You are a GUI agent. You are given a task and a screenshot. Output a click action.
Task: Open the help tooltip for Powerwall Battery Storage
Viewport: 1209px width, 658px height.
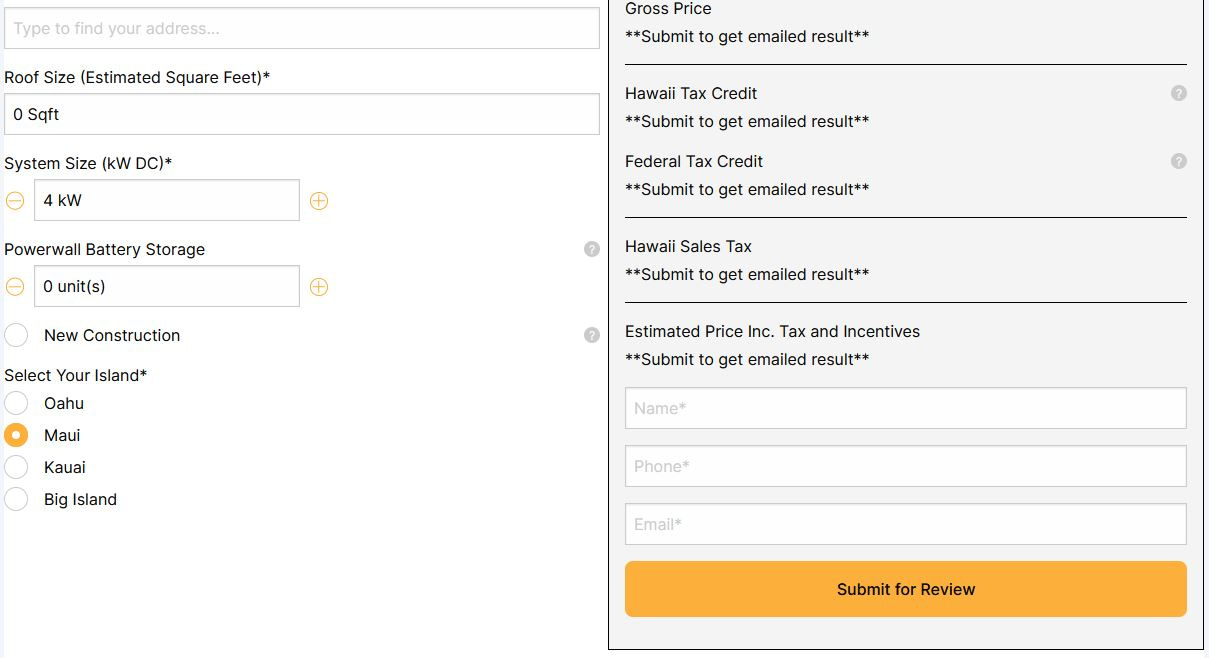(591, 249)
